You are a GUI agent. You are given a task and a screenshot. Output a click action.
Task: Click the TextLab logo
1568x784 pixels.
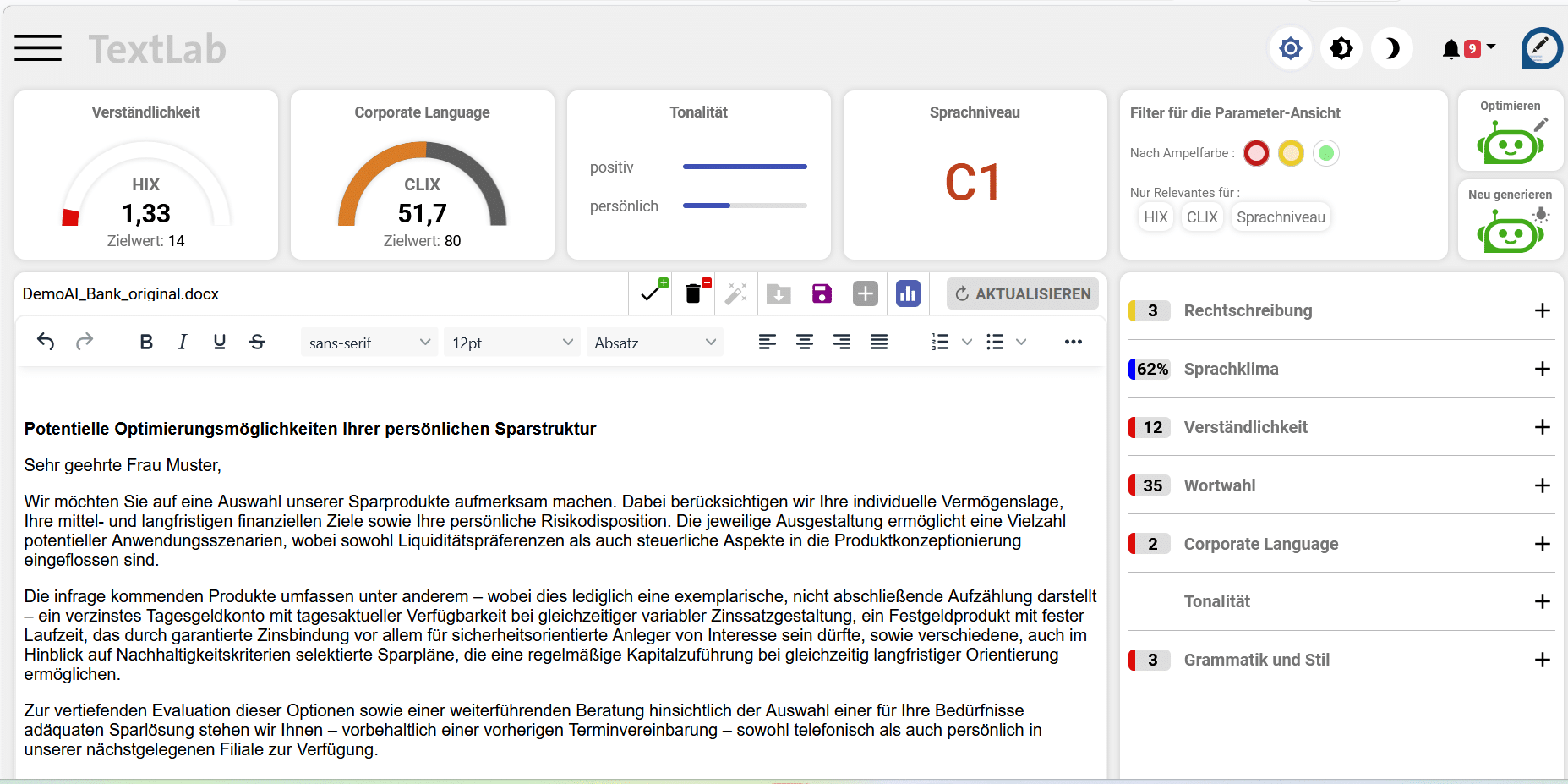pyautogui.click(x=157, y=49)
